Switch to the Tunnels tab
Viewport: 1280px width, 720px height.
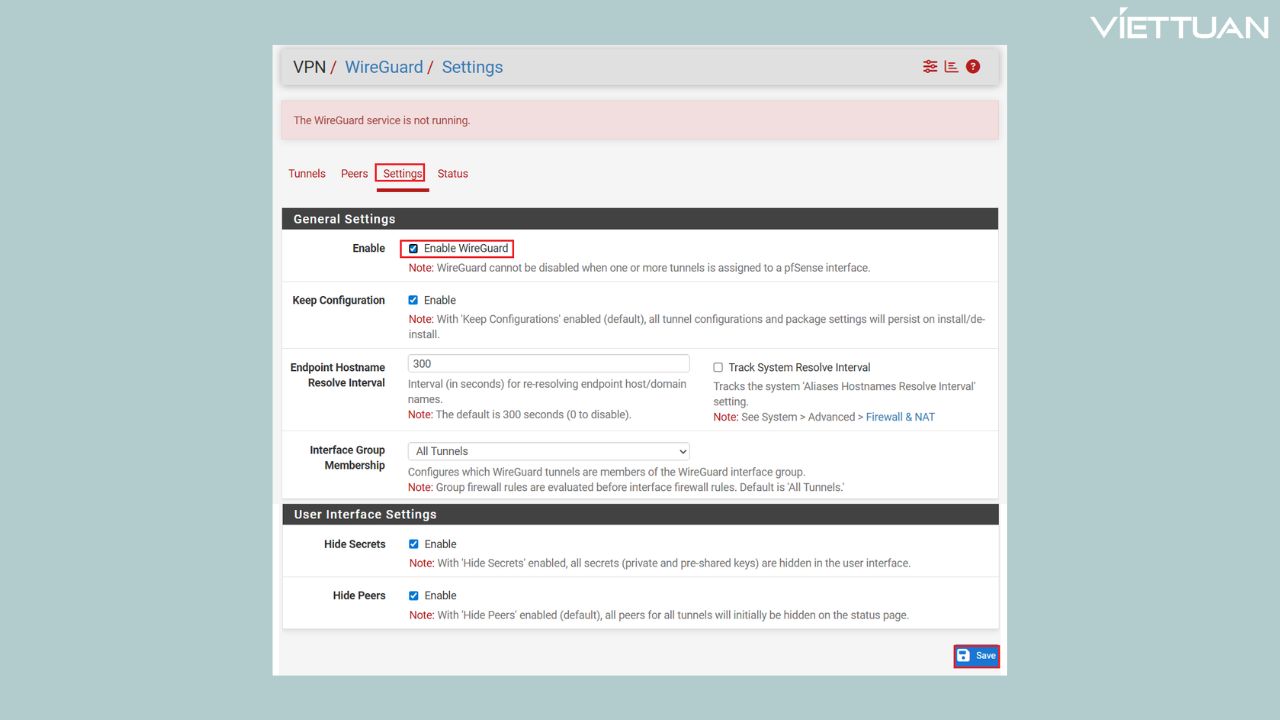pos(307,173)
